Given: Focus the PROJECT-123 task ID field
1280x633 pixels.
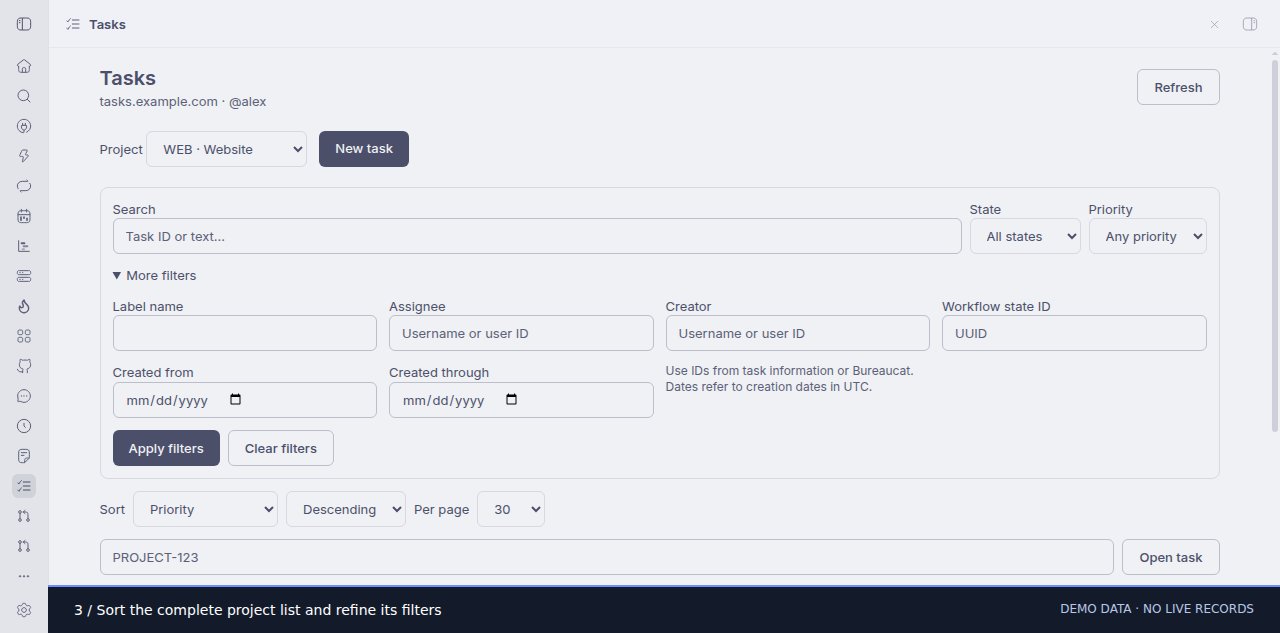Looking at the screenshot, I should pos(607,557).
